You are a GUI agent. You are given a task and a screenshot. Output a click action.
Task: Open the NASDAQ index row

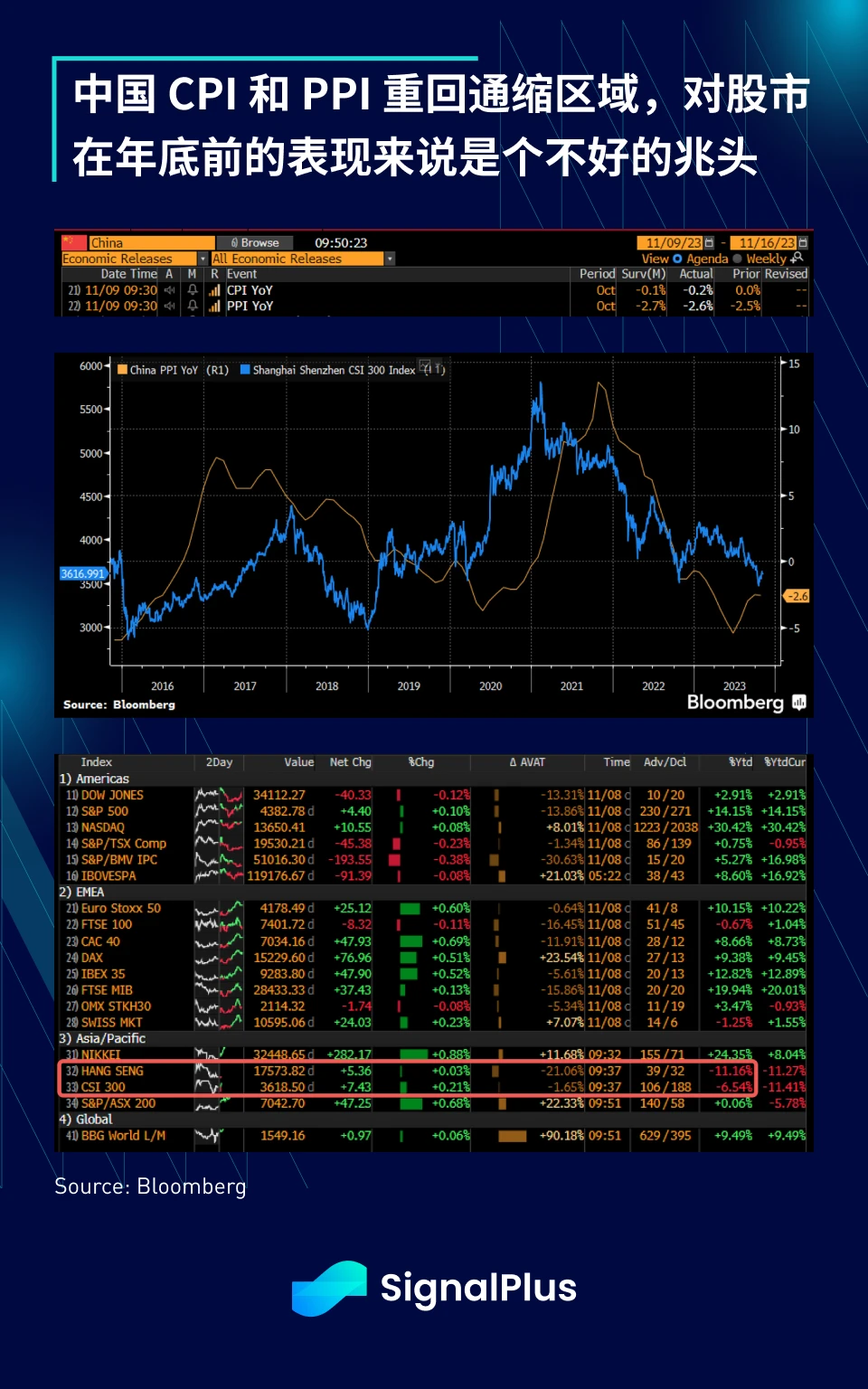point(434,827)
